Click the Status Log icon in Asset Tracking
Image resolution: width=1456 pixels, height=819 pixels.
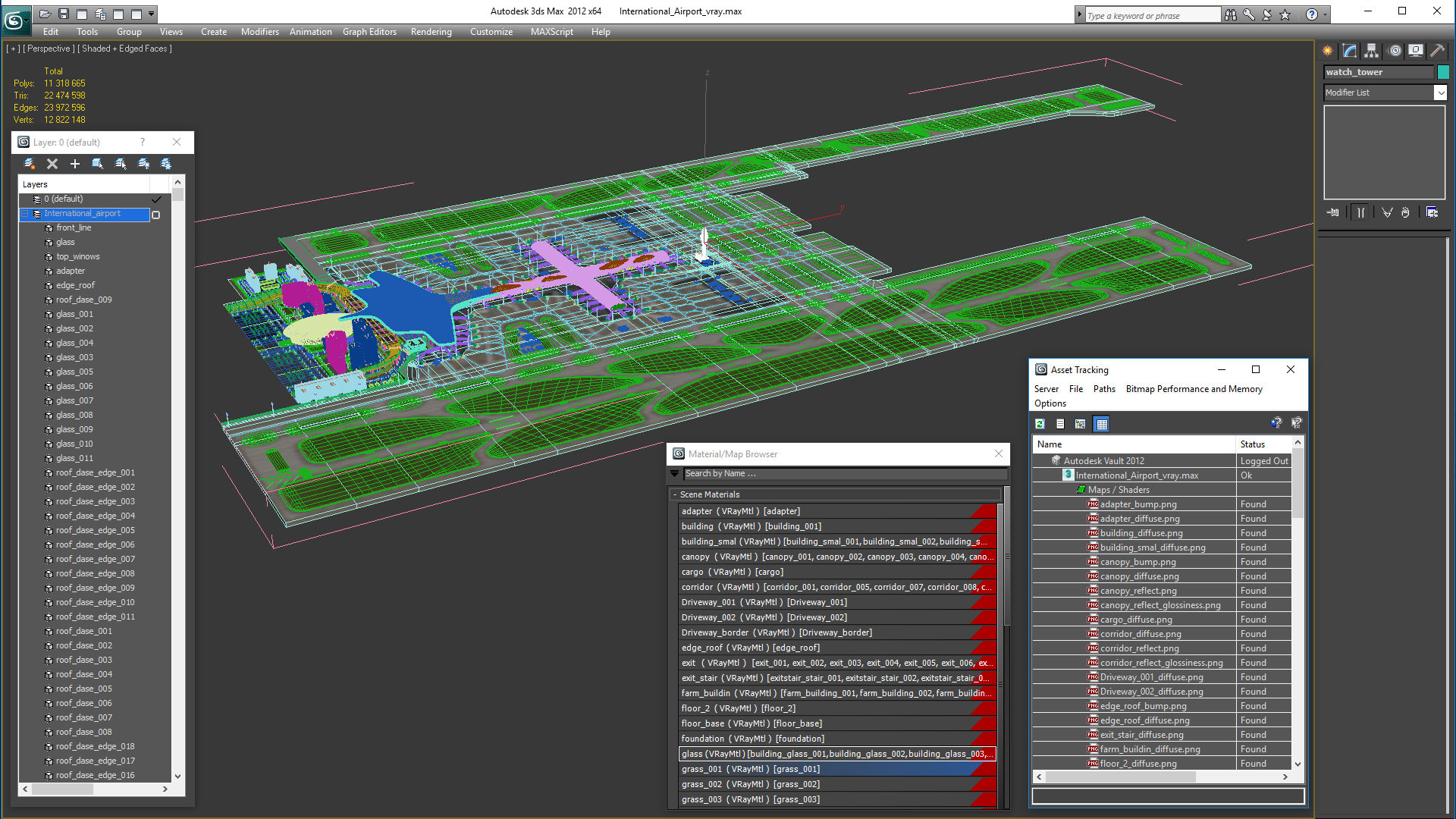pos(1060,424)
